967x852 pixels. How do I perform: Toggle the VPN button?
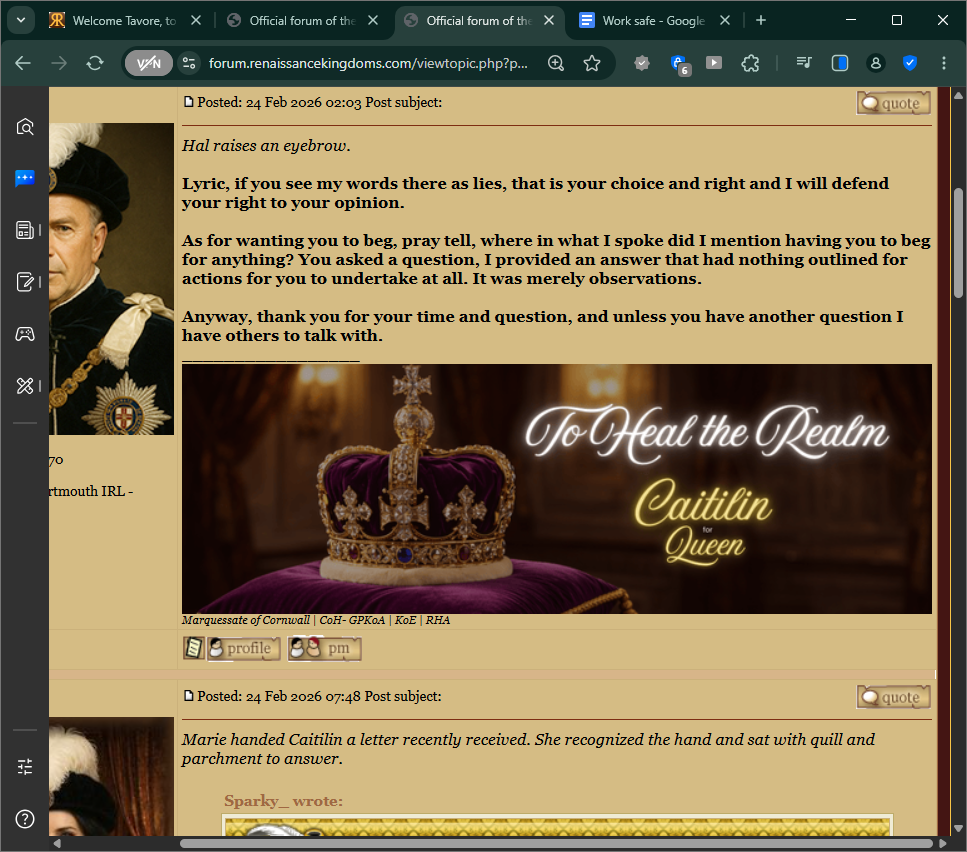(149, 63)
